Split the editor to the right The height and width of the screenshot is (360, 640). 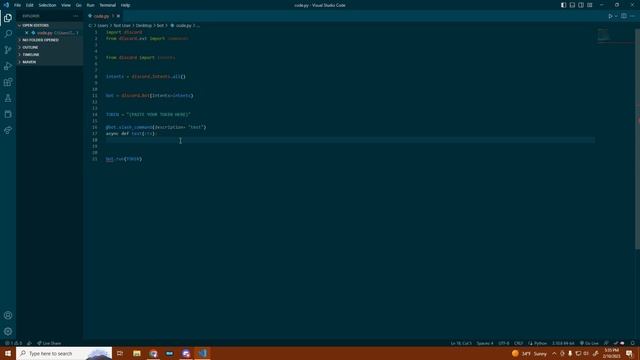tap(624, 16)
